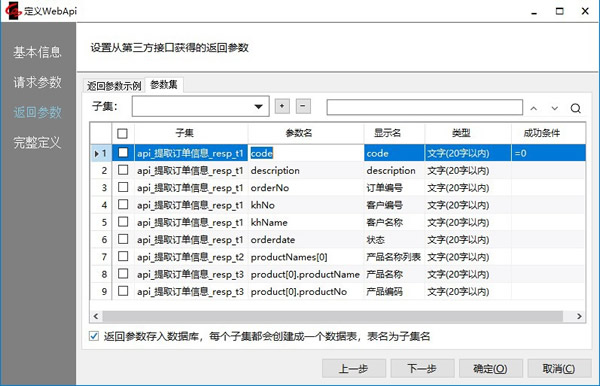Click display name 订单编号 cell
Viewport: 600px width, 386px height.
pyautogui.click(x=394, y=187)
